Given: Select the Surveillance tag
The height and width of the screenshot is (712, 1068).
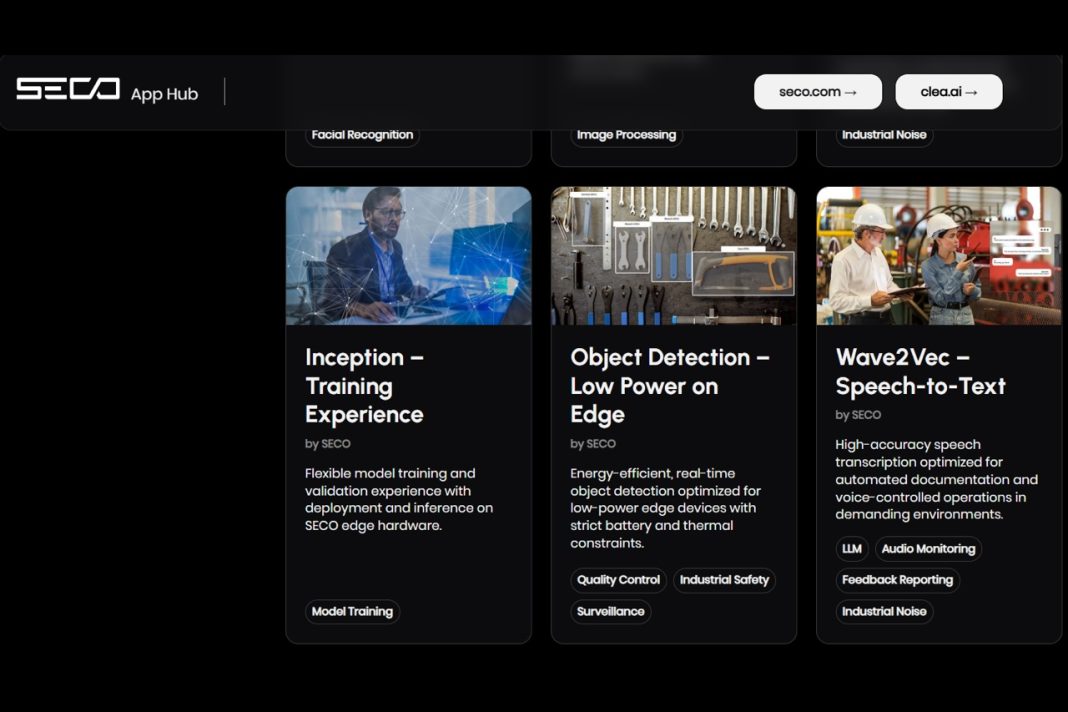Looking at the screenshot, I should point(611,611).
